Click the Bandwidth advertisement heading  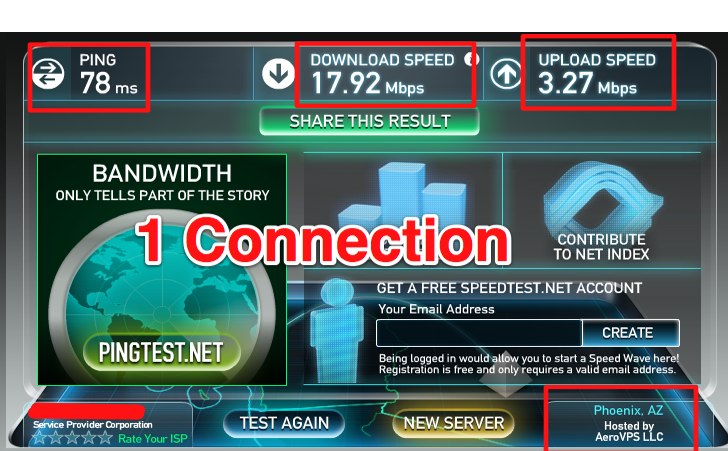tap(162, 174)
